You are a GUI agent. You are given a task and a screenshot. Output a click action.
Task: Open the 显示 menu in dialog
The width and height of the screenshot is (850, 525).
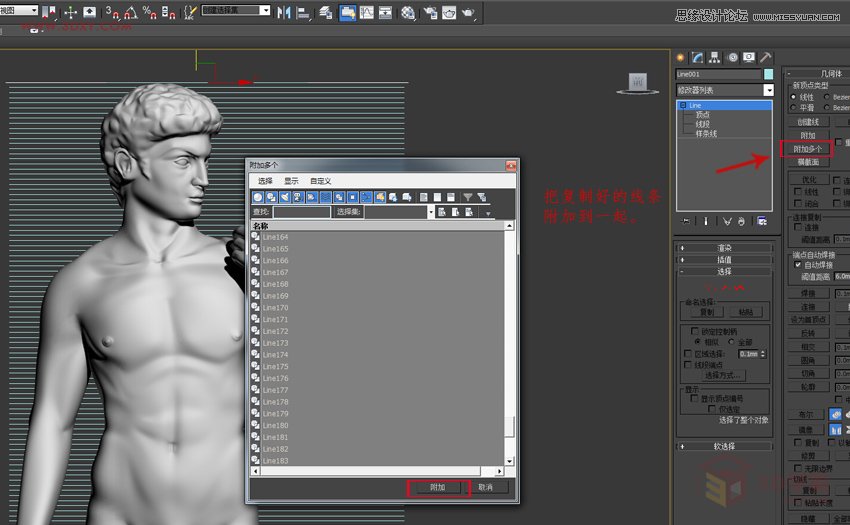point(291,181)
